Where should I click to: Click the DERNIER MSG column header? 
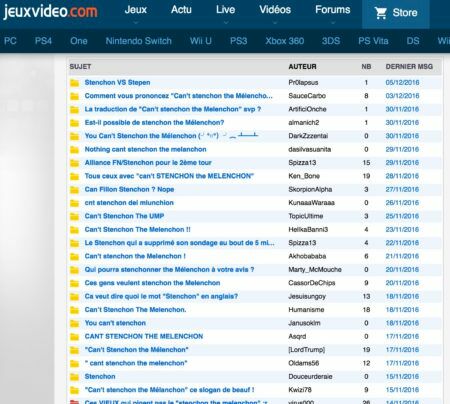[409, 67]
